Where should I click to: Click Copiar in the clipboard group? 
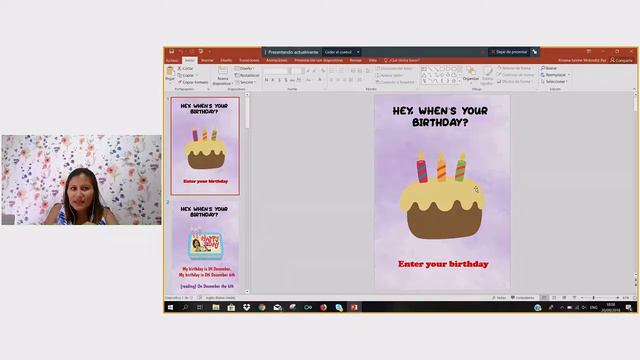(x=186, y=75)
